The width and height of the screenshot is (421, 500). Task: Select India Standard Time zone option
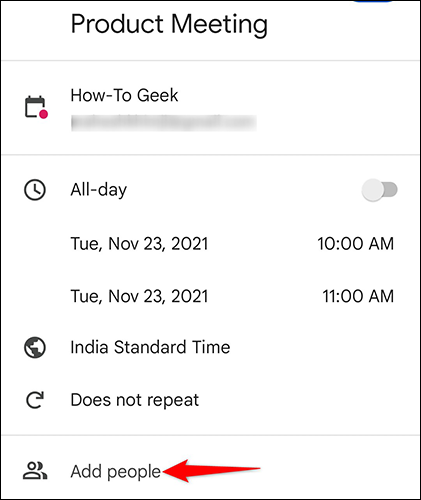(150, 347)
